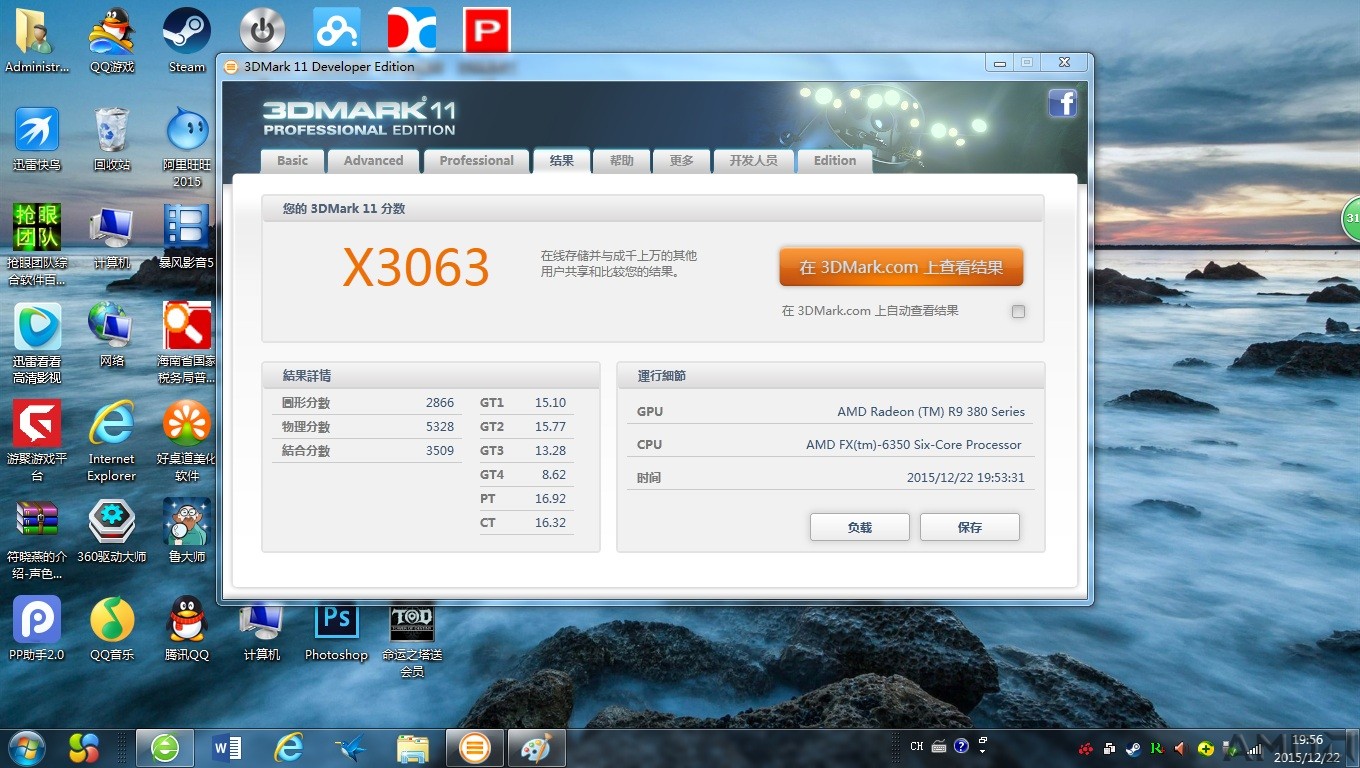Screen dimensions: 1360x768
Task: Open the 海南省国家税务局 desktop shortcut
Action: click(187, 343)
